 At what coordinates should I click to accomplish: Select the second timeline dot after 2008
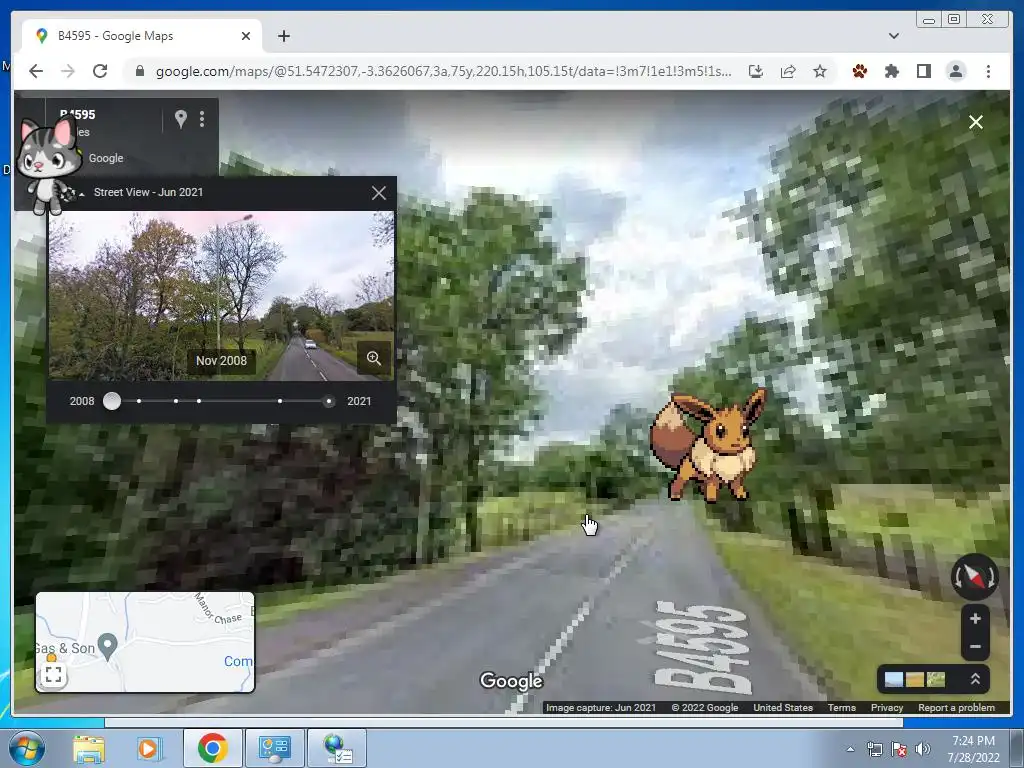pos(176,401)
